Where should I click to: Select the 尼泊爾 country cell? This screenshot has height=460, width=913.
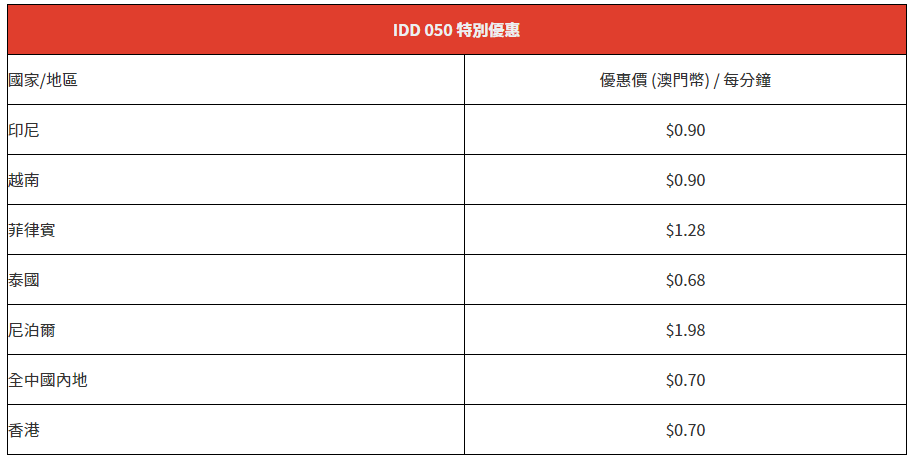31,330
